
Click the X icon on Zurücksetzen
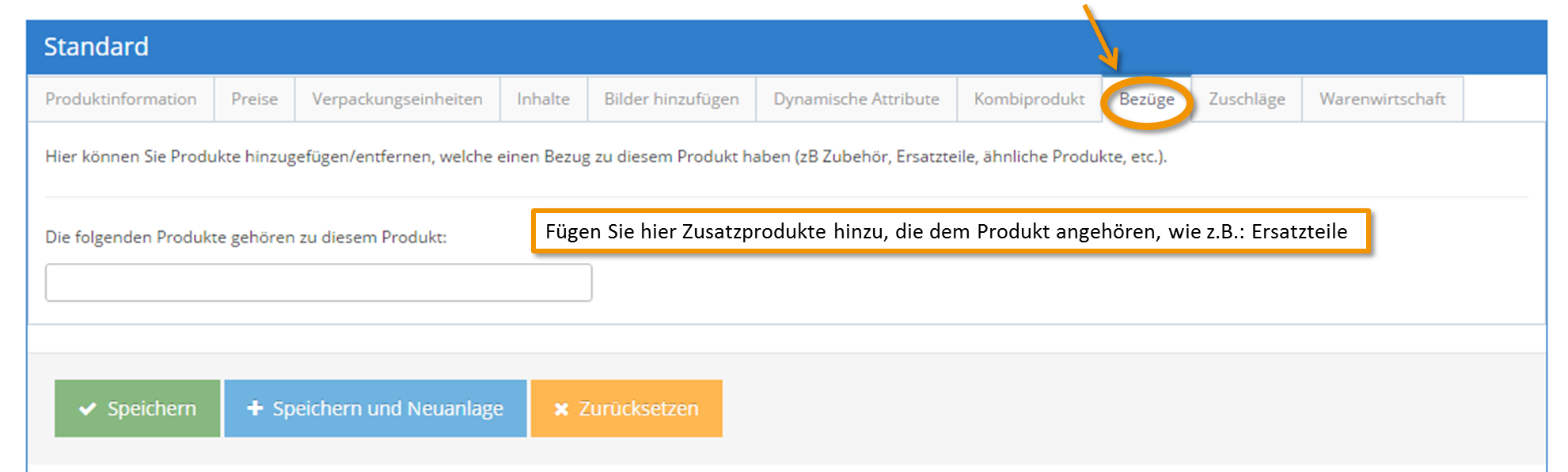(561, 409)
